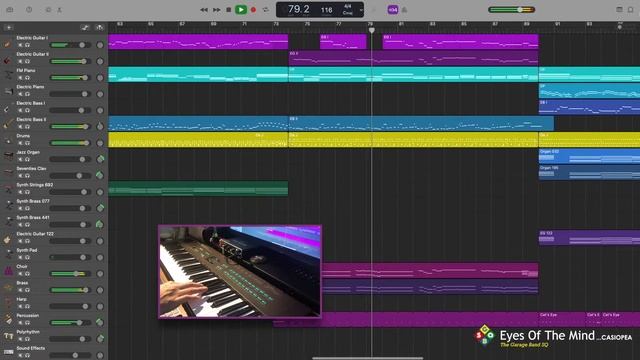Click the 4/4 time signature display

point(348,7)
